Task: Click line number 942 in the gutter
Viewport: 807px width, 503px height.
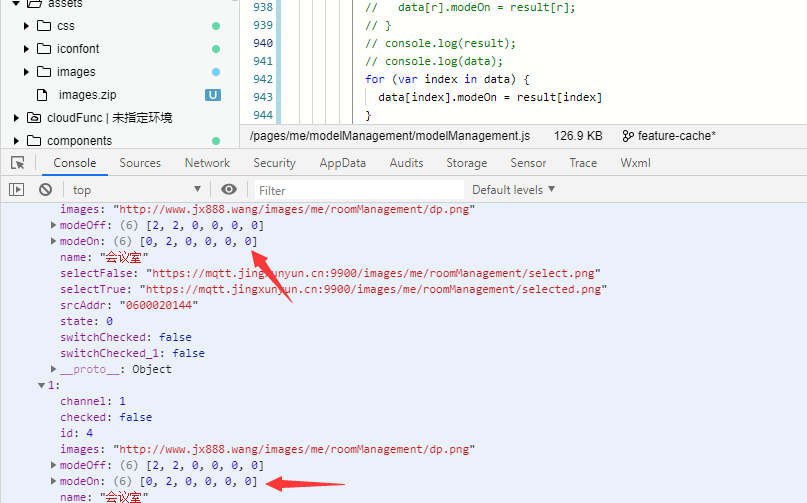Action: click(x=262, y=79)
